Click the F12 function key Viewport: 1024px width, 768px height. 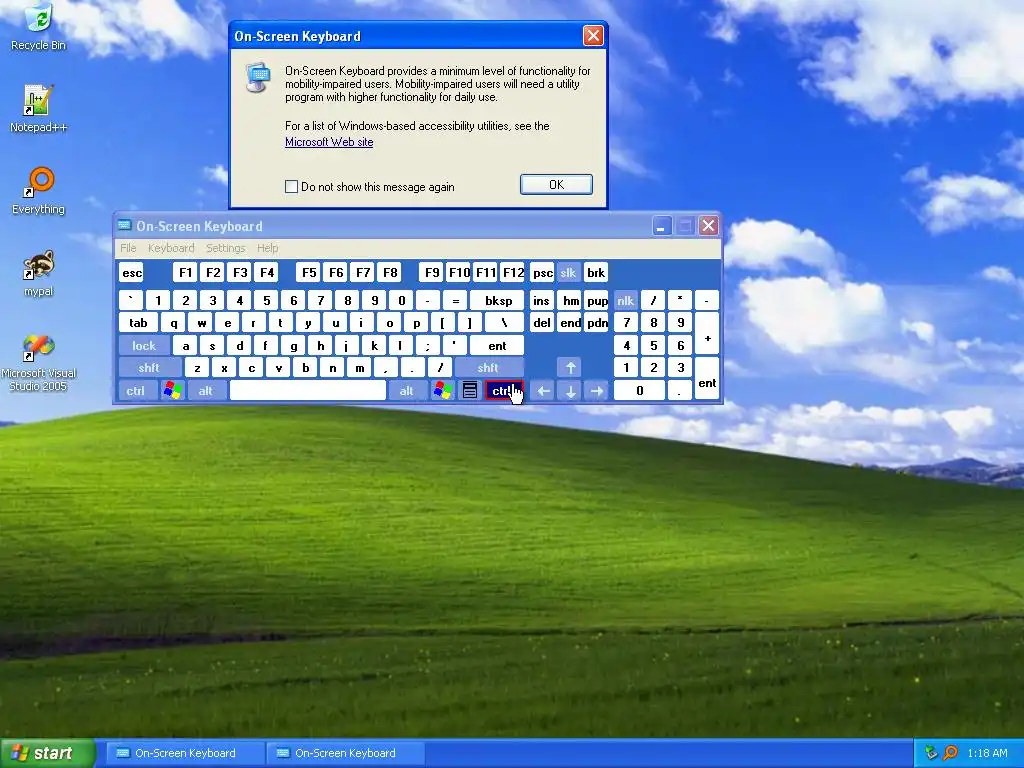513,272
